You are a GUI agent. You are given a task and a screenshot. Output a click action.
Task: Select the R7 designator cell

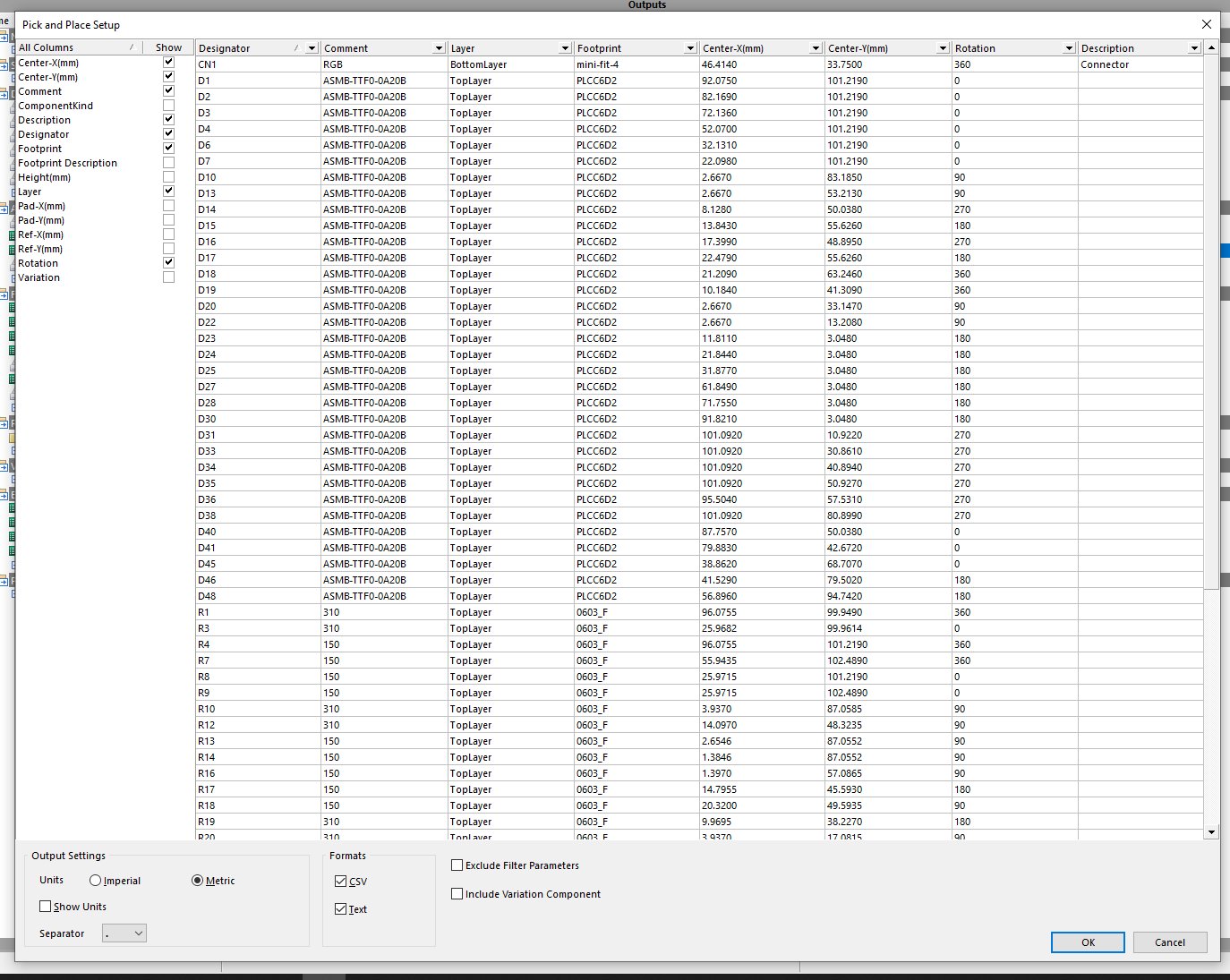[258, 660]
